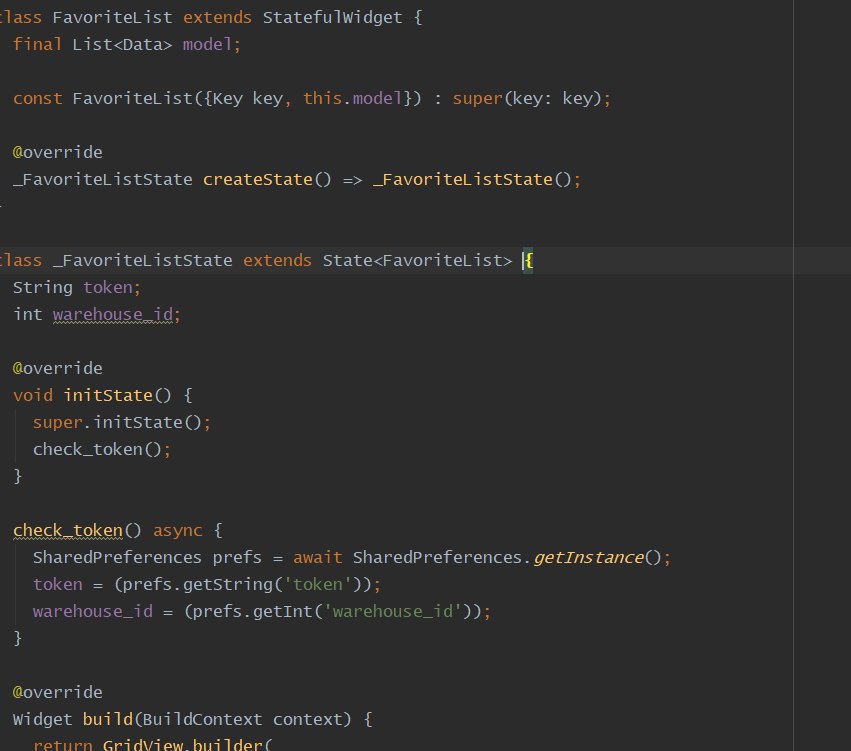Click closing brace ending initState method
This screenshot has height=751, width=851.
17,476
